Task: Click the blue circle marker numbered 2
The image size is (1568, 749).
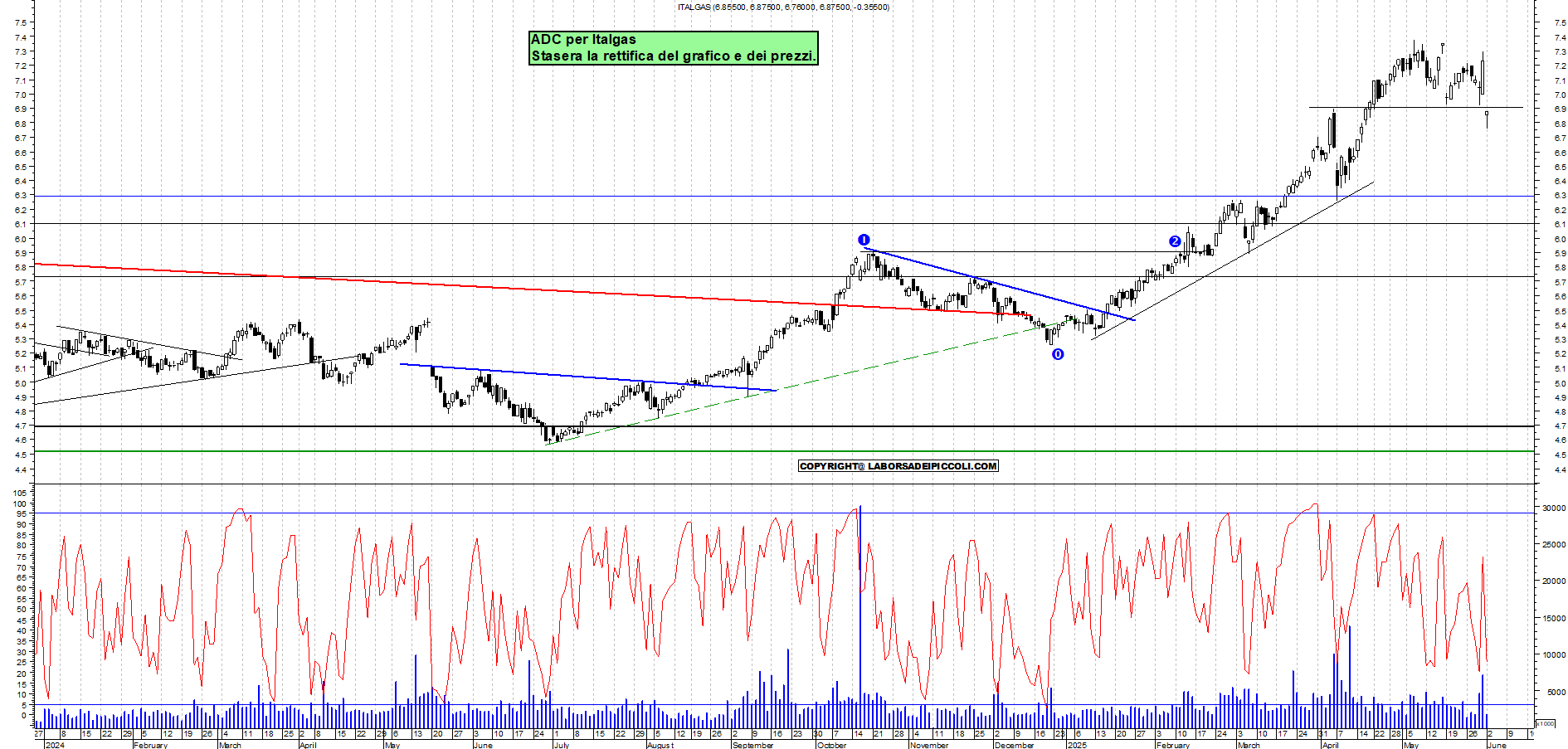Action: pos(1175,241)
